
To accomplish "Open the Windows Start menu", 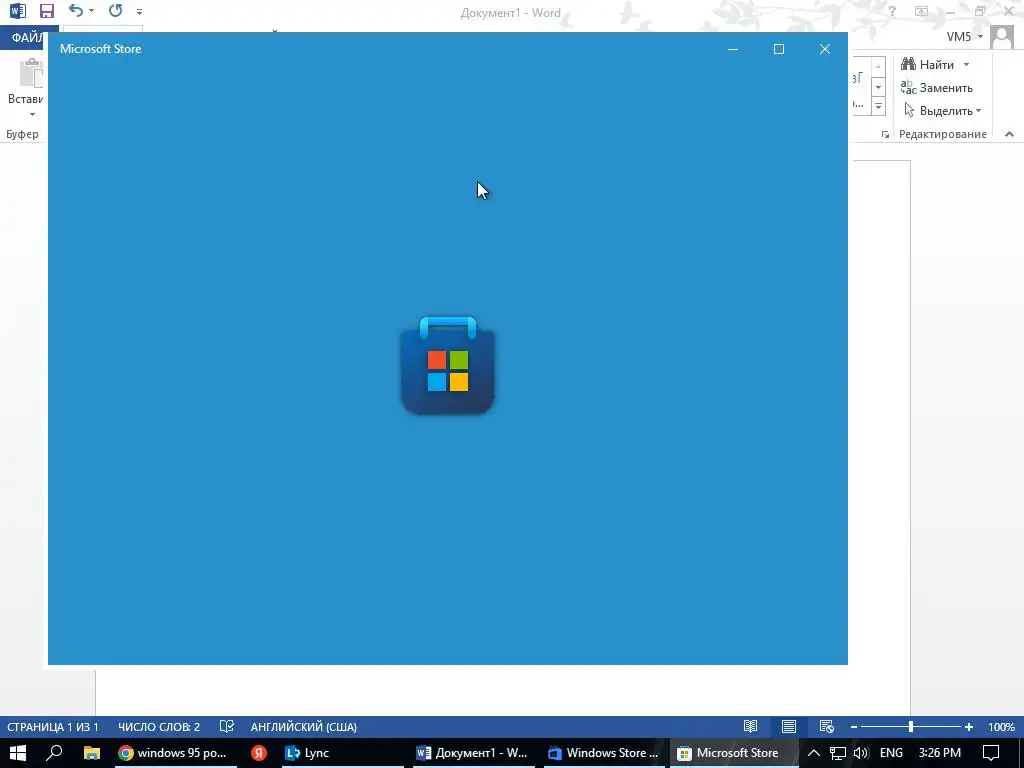I will [x=18, y=753].
